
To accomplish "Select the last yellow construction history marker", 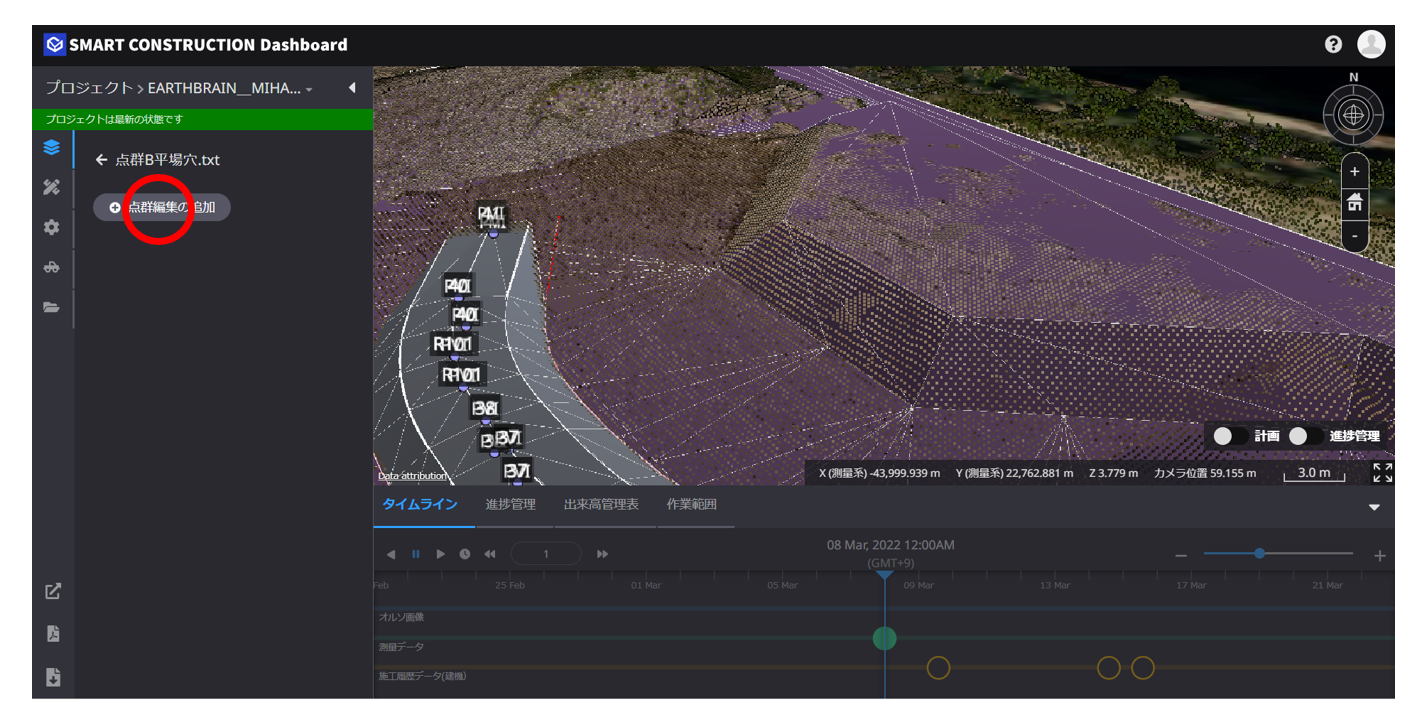I will click(1143, 667).
